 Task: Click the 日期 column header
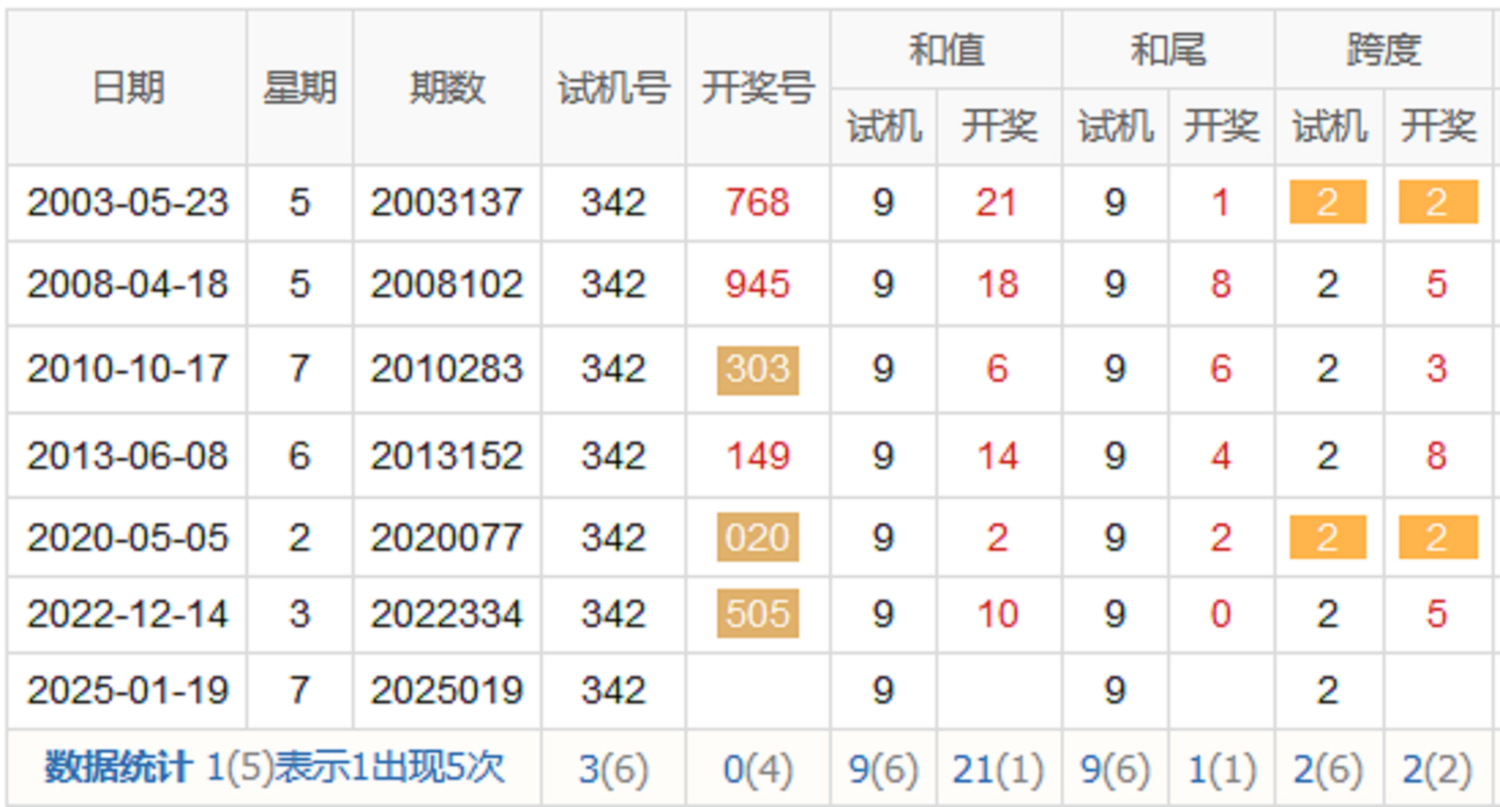(127, 89)
